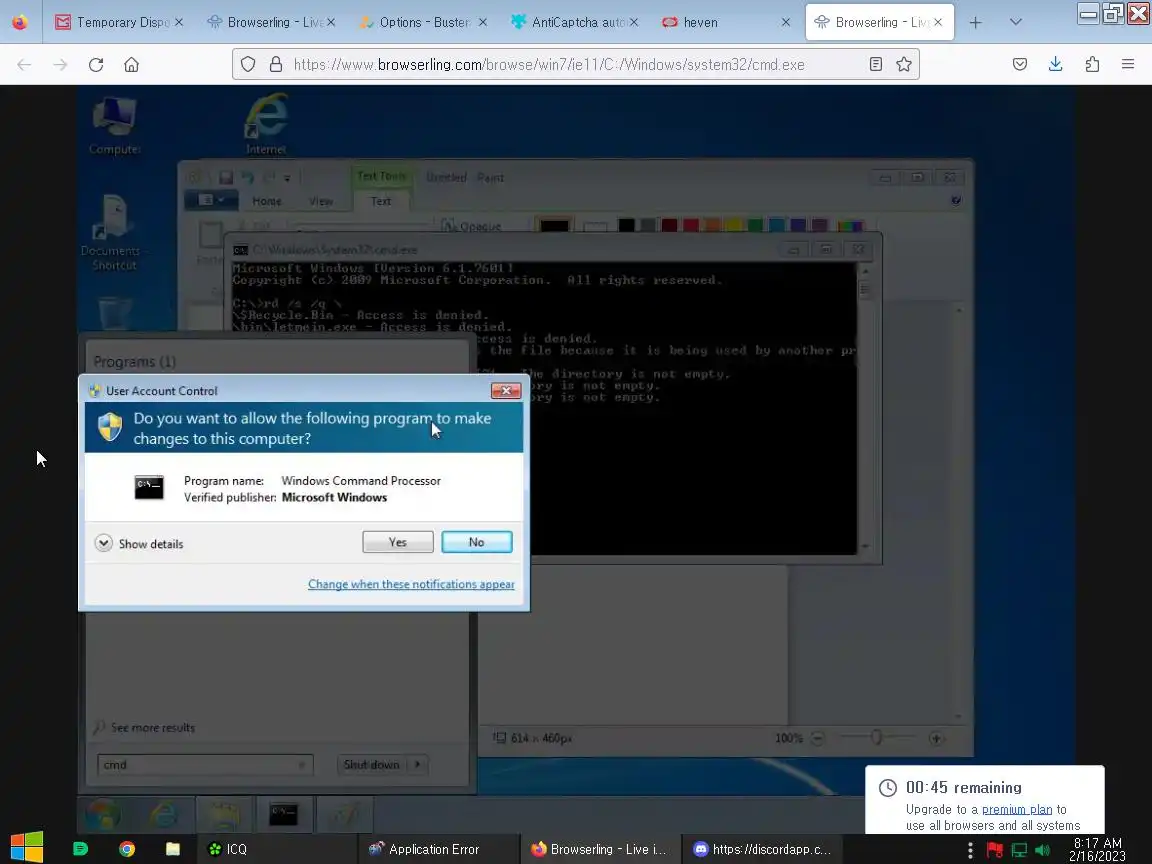Switch to first Browserling - Live tab

click(x=270, y=22)
